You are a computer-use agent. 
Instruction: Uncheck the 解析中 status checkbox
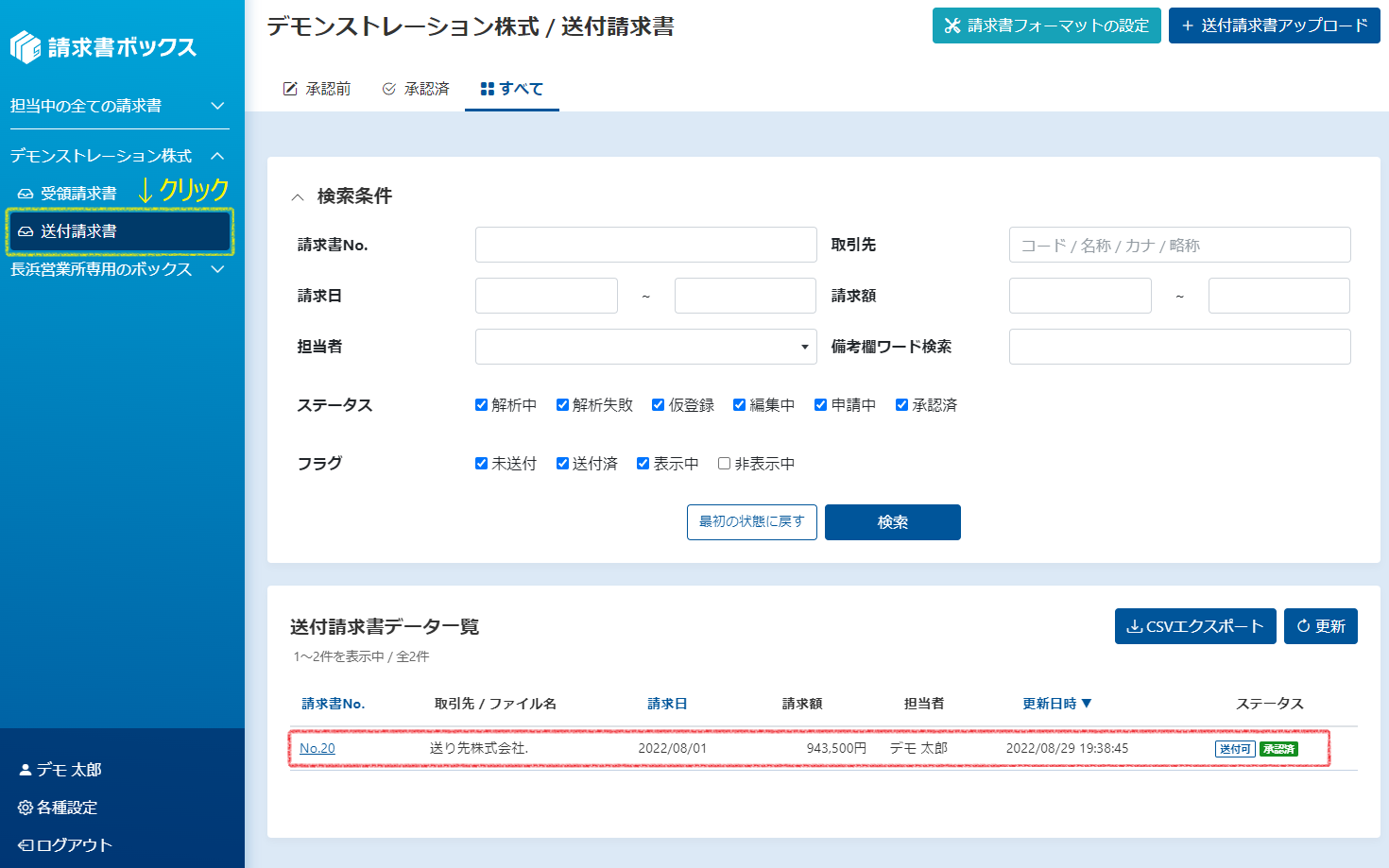pyautogui.click(x=481, y=405)
